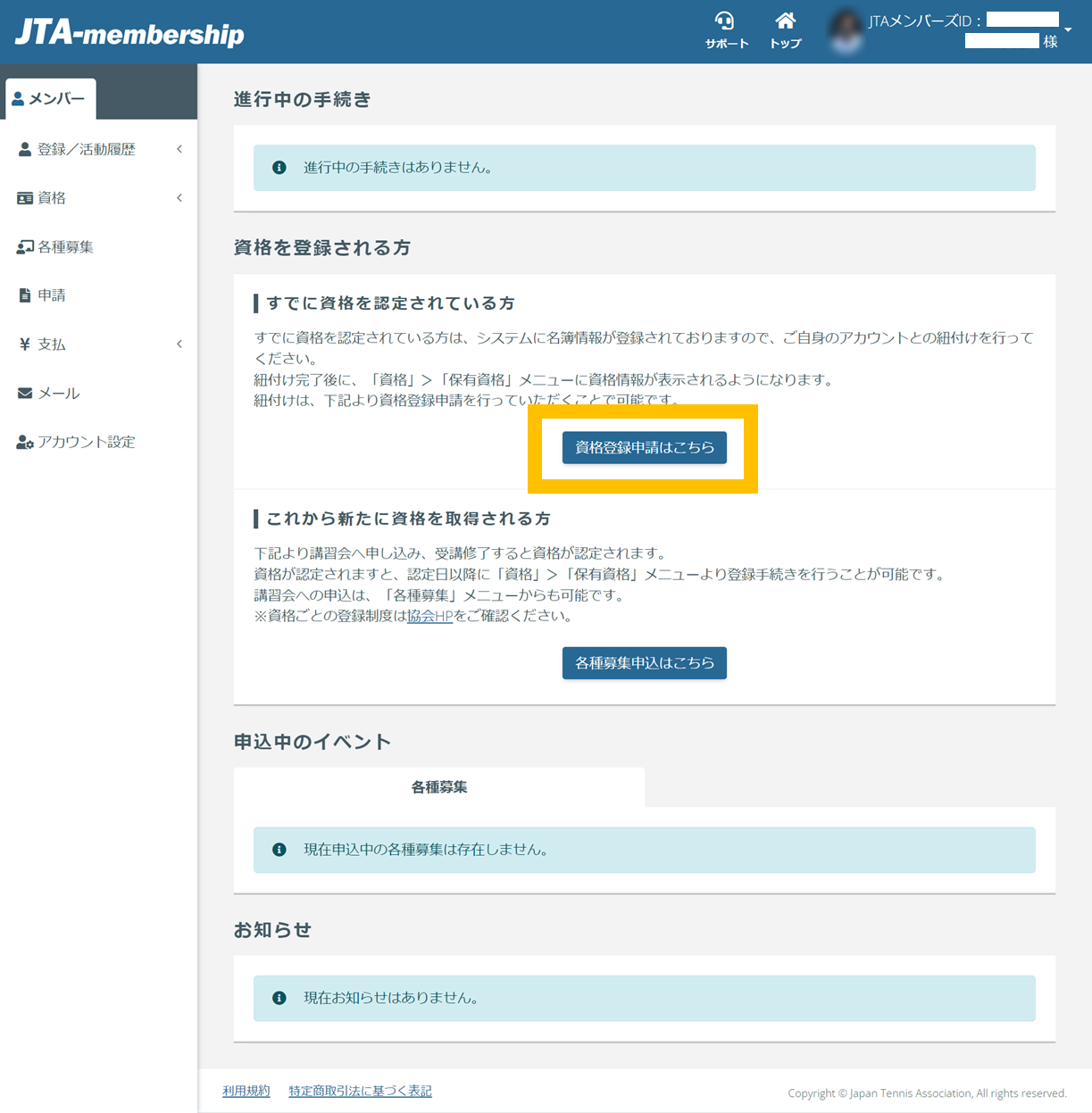This screenshot has height=1113, width=1092.
Task: Expand the chevron next to 登録／活動履歴
Action: coord(179,149)
